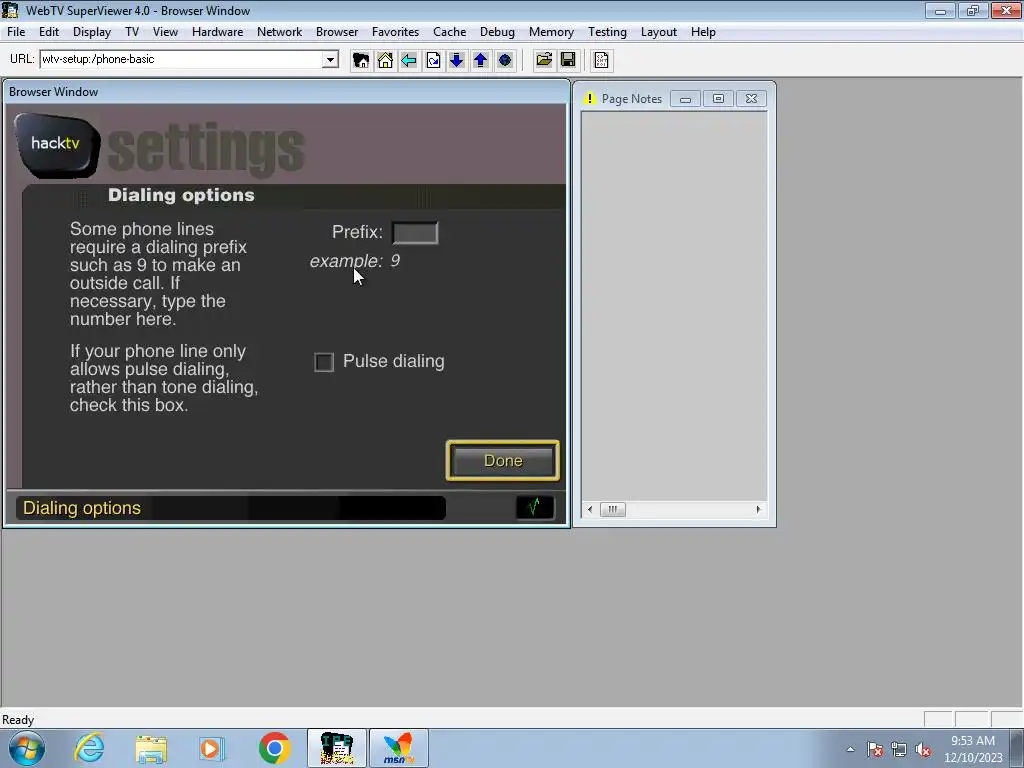Open the Edit menu

click(49, 32)
